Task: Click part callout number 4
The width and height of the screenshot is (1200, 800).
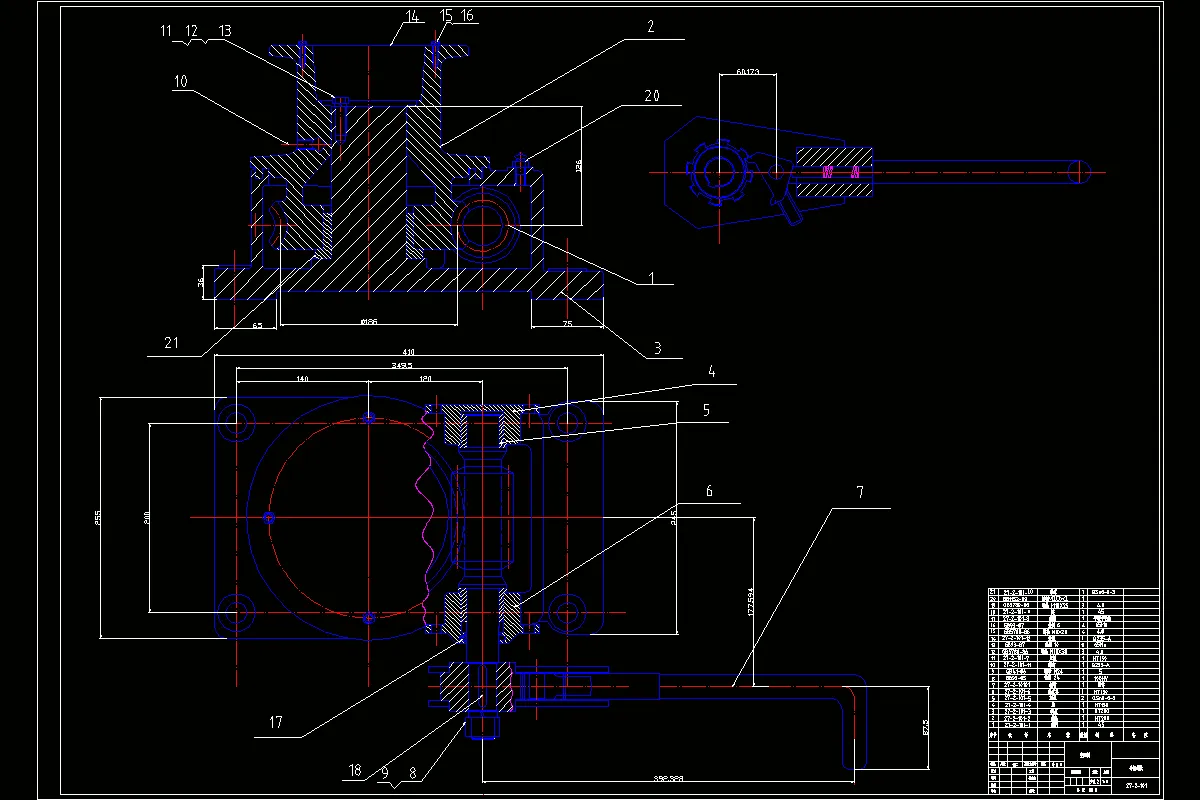Action: pyautogui.click(x=711, y=372)
